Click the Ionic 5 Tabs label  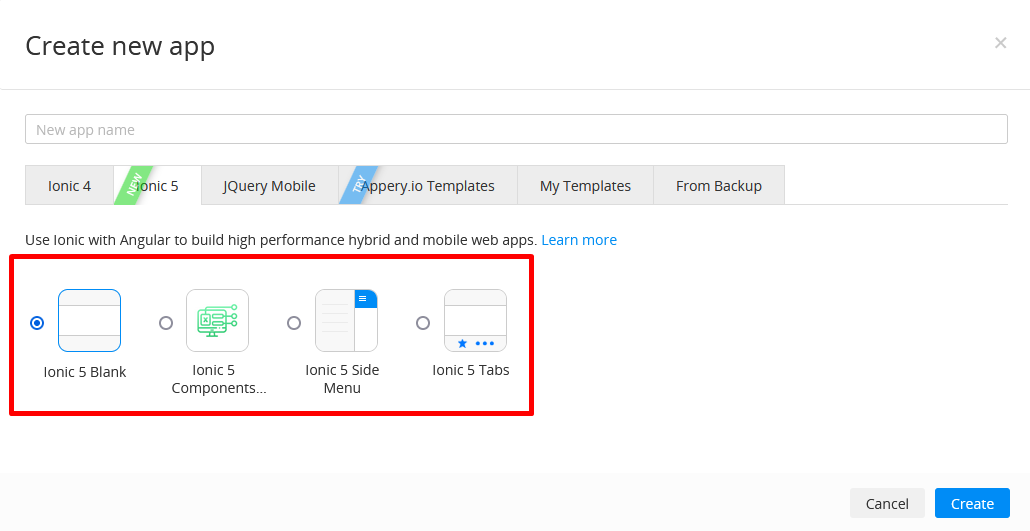click(x=471, y=370)
